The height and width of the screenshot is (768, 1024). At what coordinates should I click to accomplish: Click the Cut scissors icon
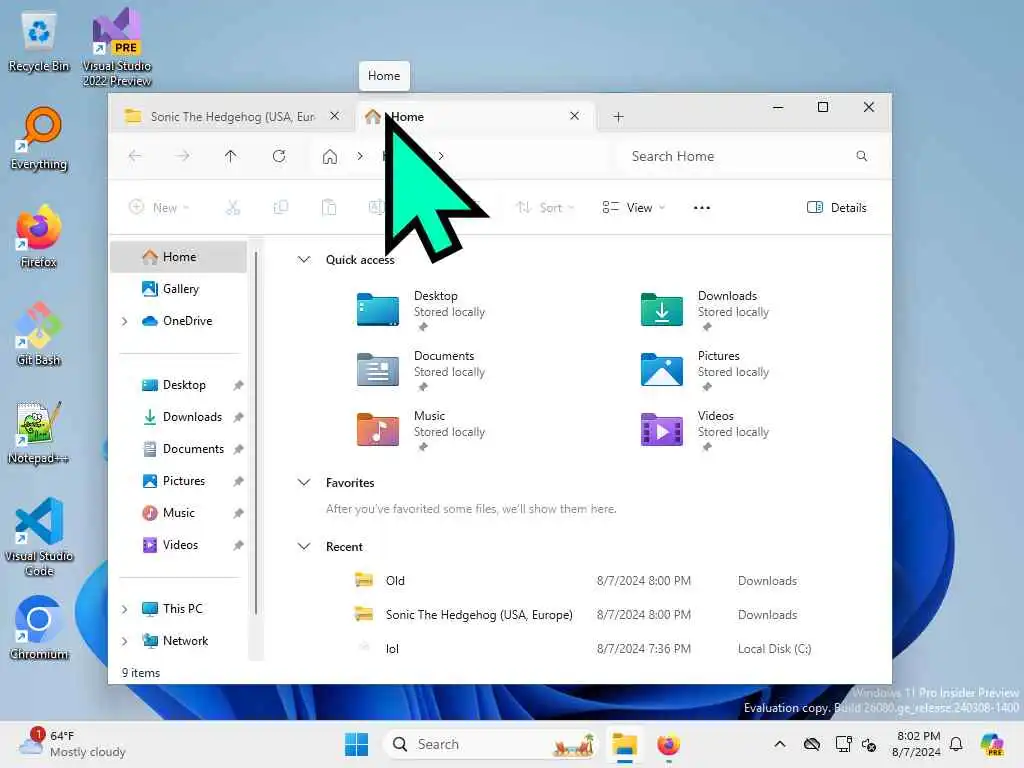[233, 208]
